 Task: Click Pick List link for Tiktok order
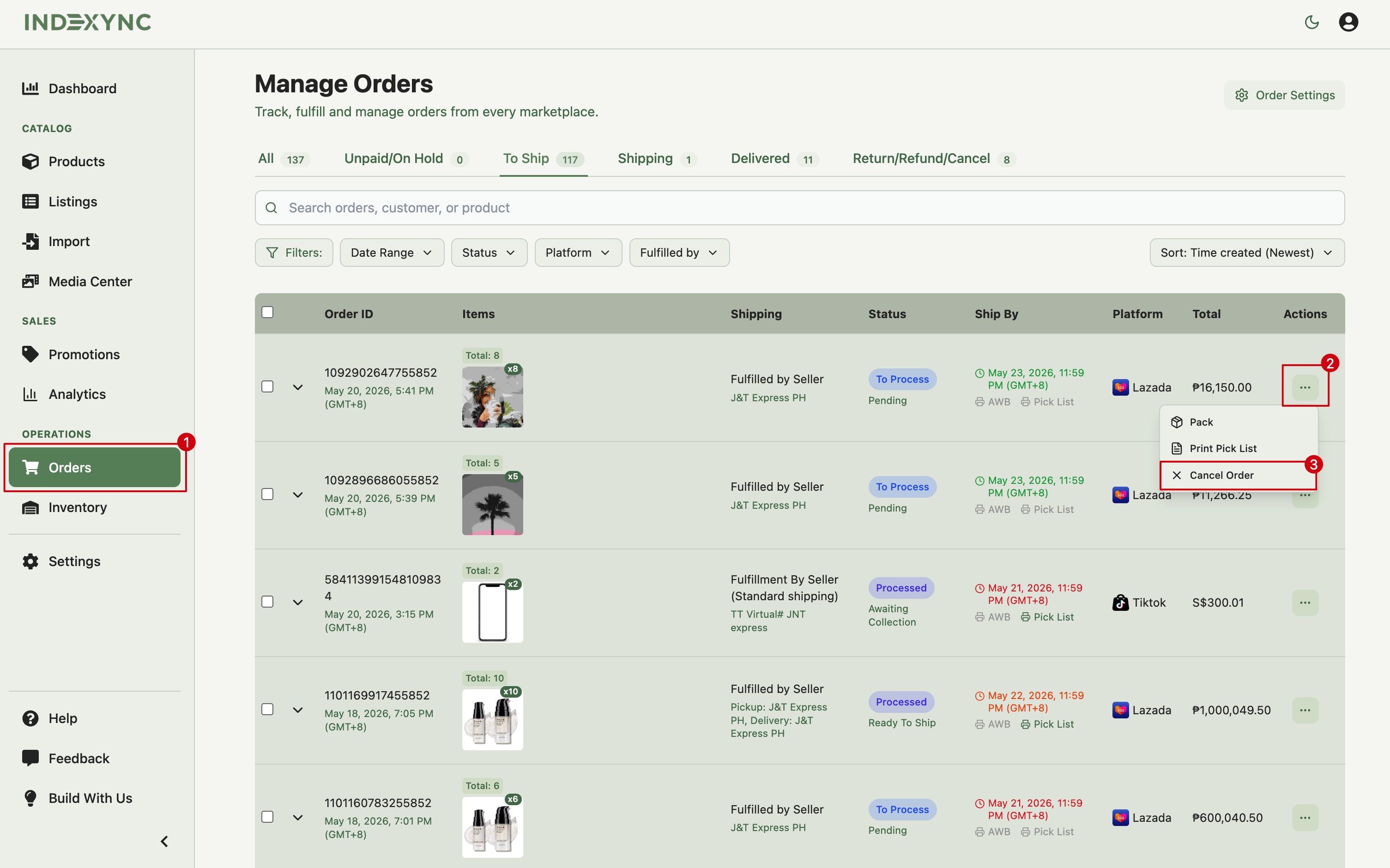tap(1047, 617)
